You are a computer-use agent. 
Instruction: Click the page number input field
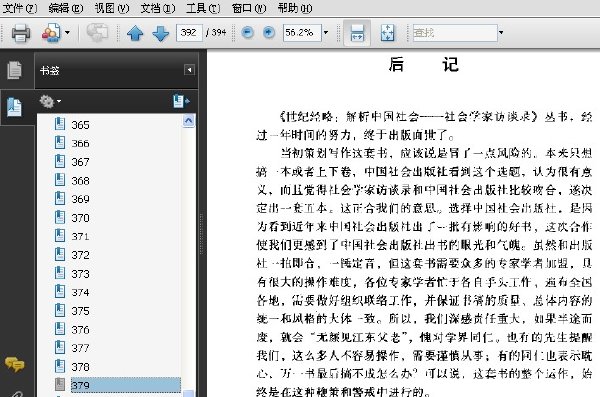tap(189, 33)
